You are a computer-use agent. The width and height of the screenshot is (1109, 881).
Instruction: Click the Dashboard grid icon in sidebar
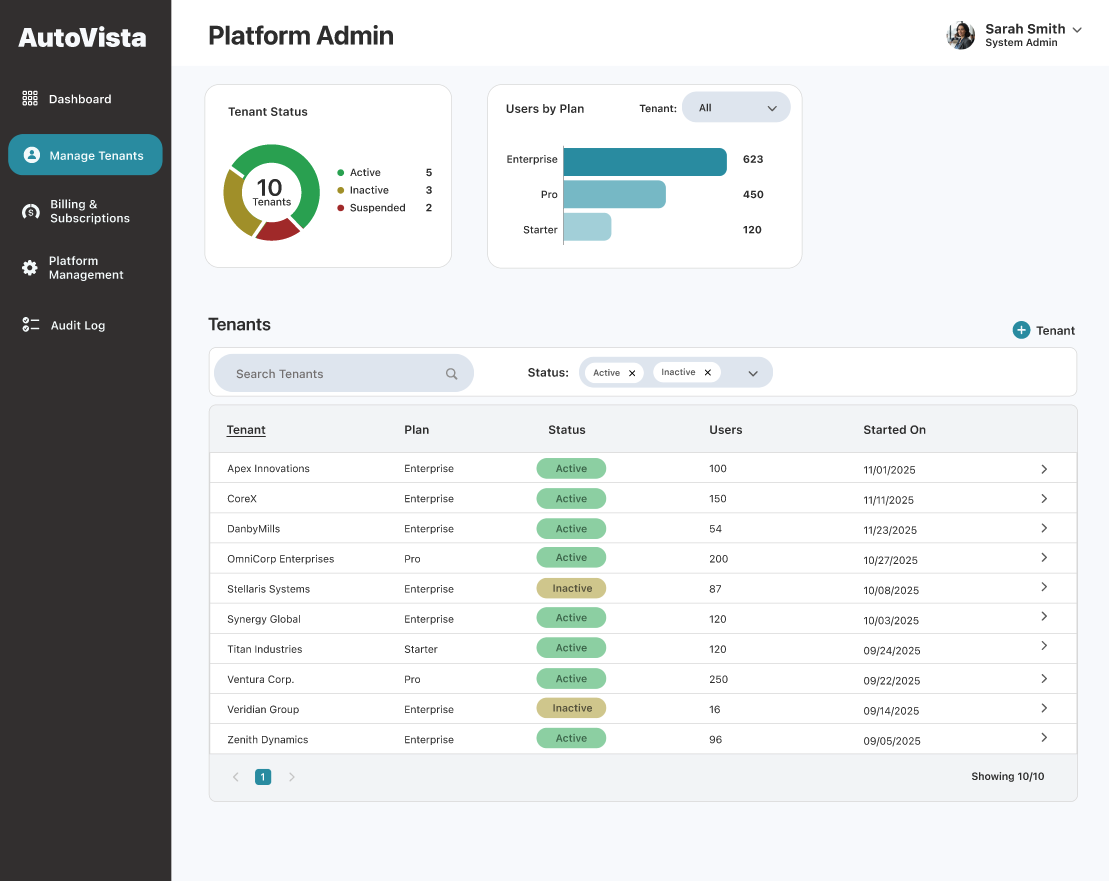tap(30, 99)
